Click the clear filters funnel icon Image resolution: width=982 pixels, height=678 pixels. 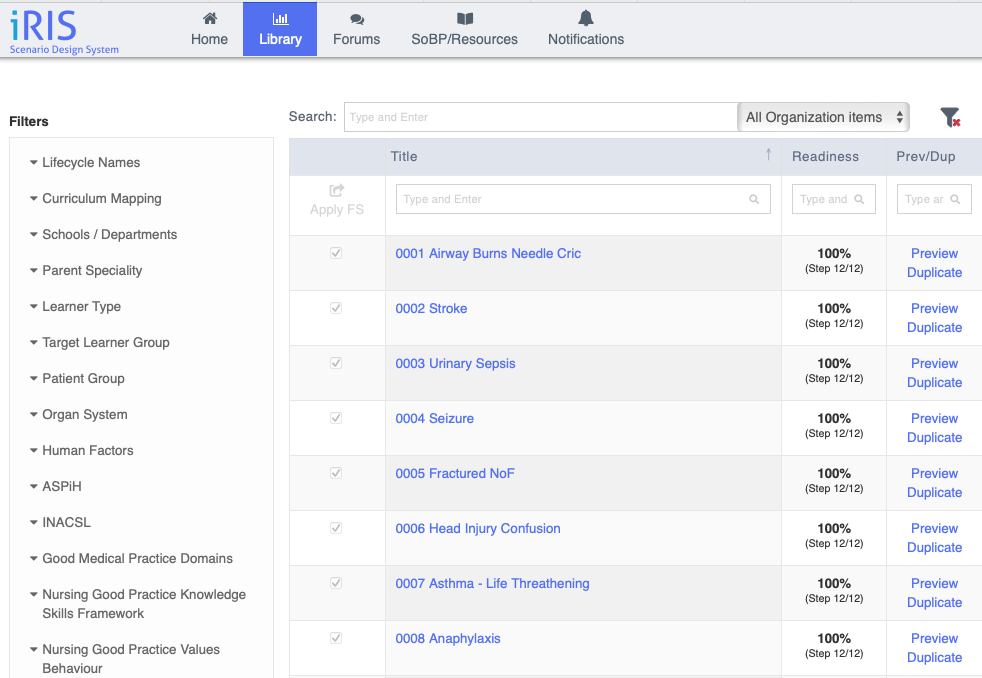click(x=950, y=118)
